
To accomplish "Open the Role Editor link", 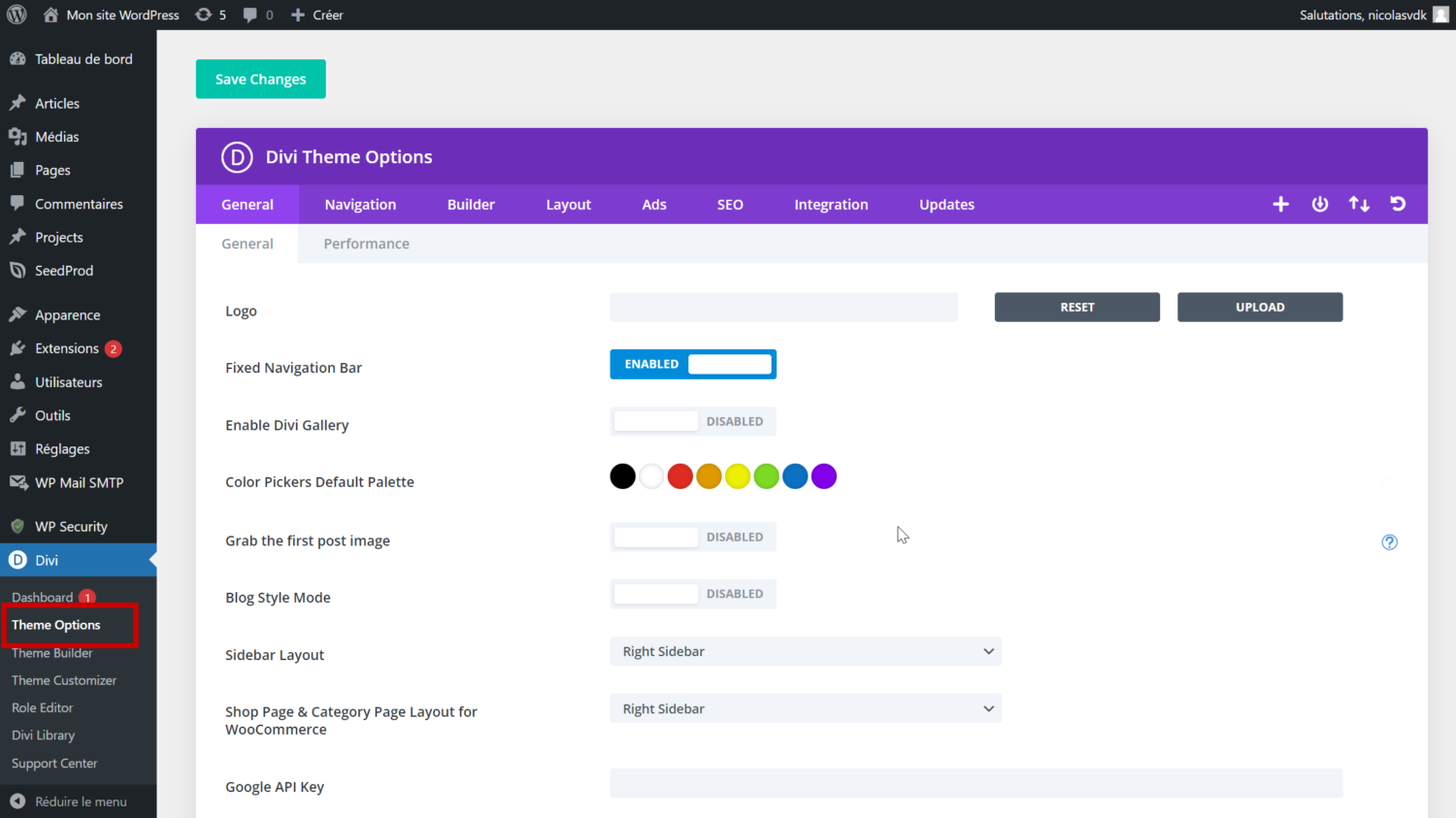I will click(43, 708).
